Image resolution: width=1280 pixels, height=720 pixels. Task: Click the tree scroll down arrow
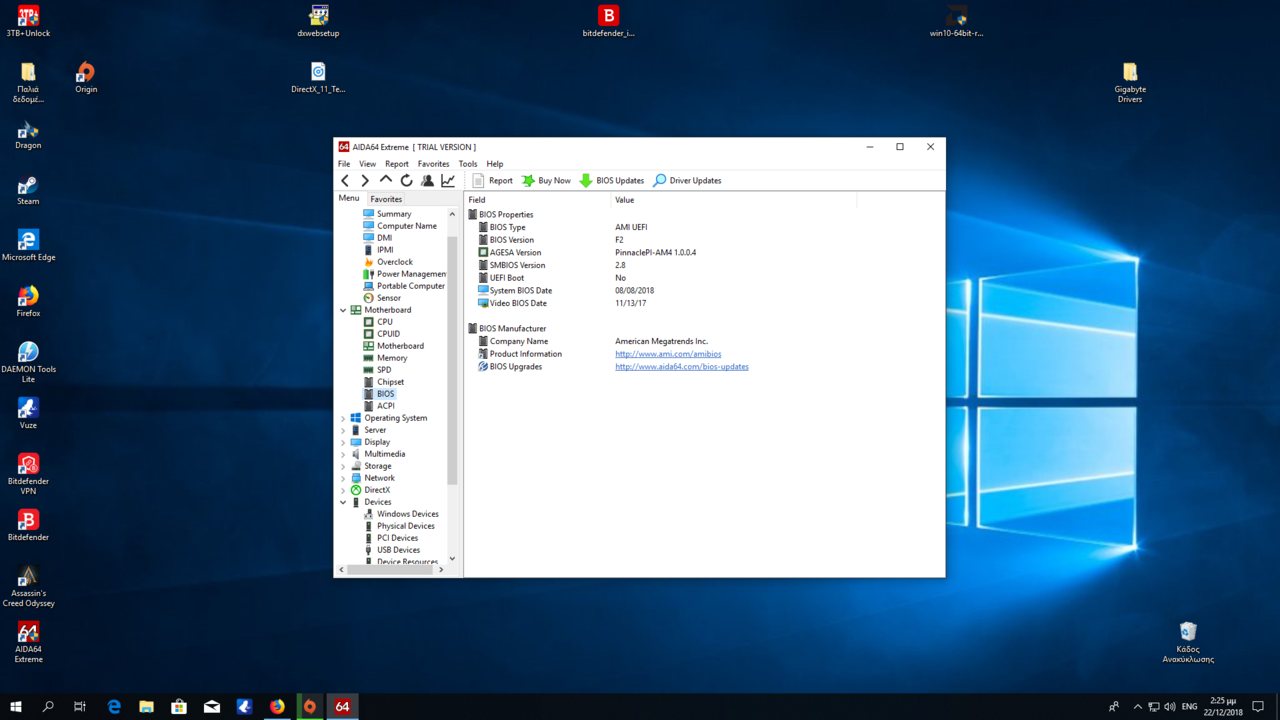pos(452,559)
